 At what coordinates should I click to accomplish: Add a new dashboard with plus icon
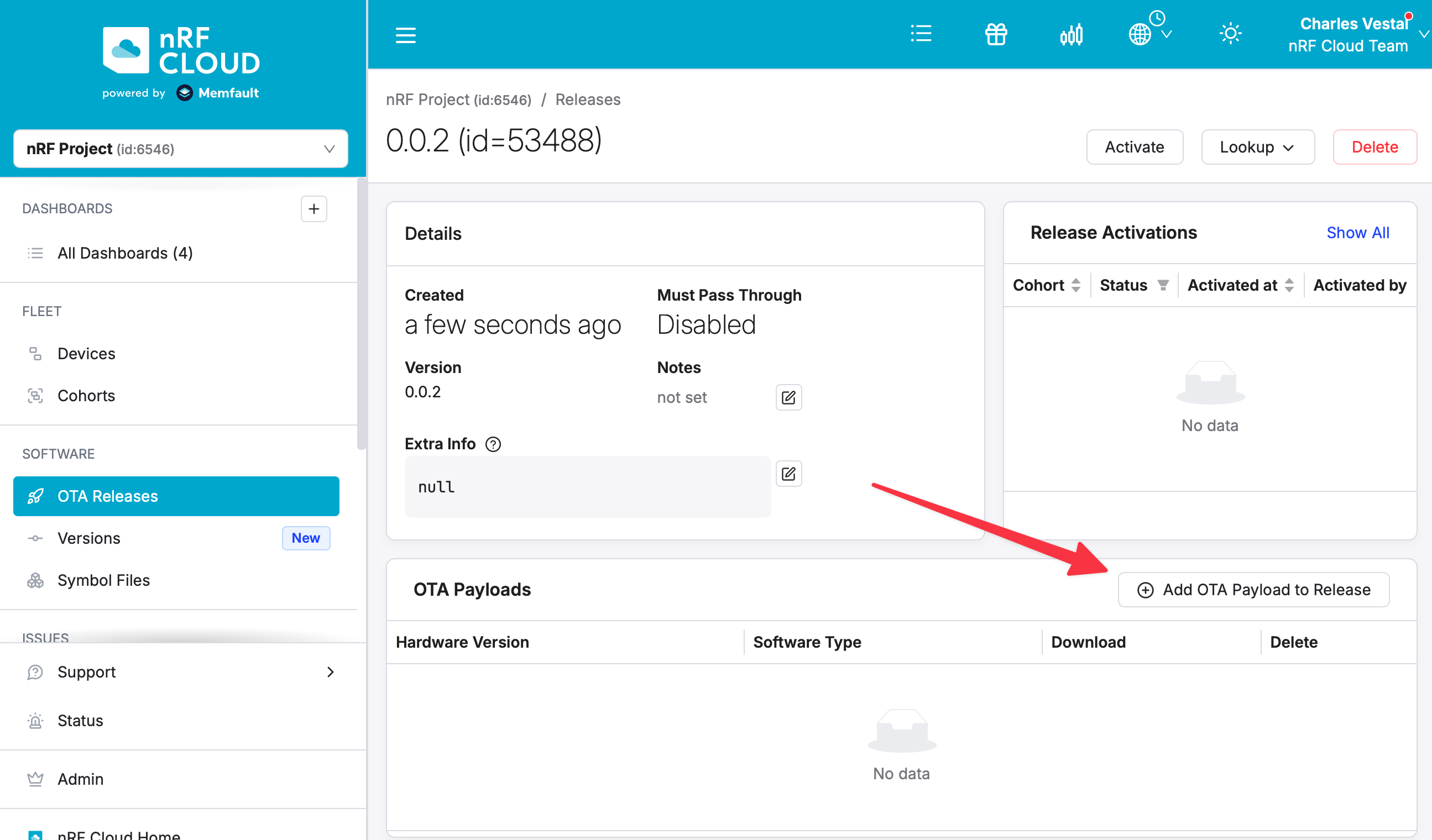click(313, 209)
